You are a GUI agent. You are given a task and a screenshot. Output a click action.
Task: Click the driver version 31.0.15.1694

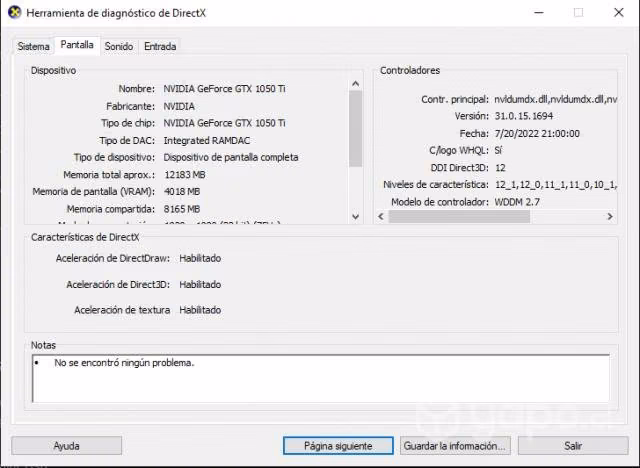[x=524, y=116]
